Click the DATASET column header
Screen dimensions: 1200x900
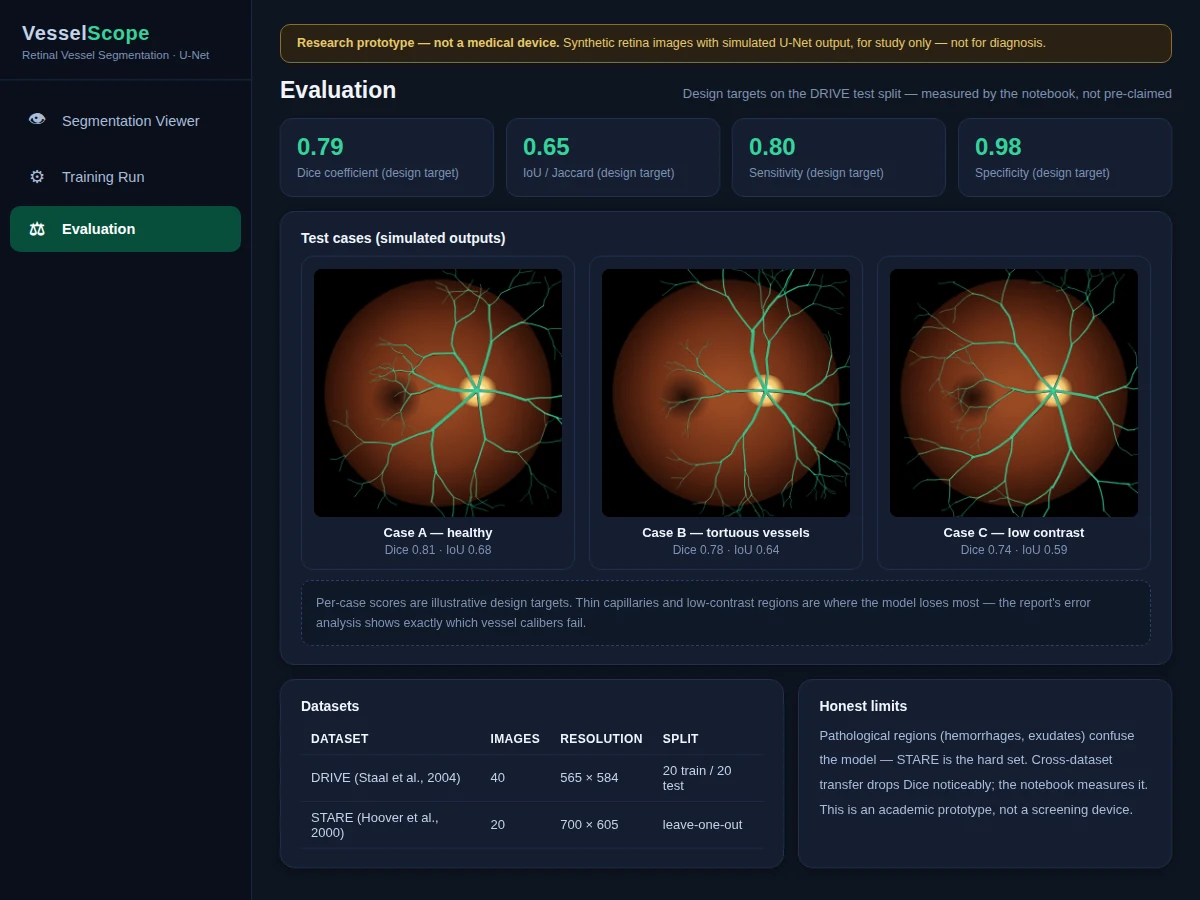[340, 739]
